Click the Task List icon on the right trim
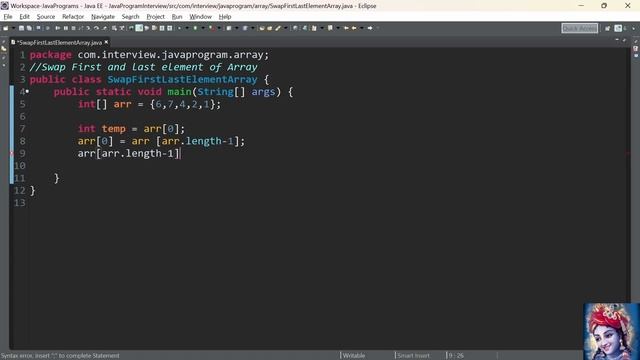The image size is (640, 360). pos(636,48)
